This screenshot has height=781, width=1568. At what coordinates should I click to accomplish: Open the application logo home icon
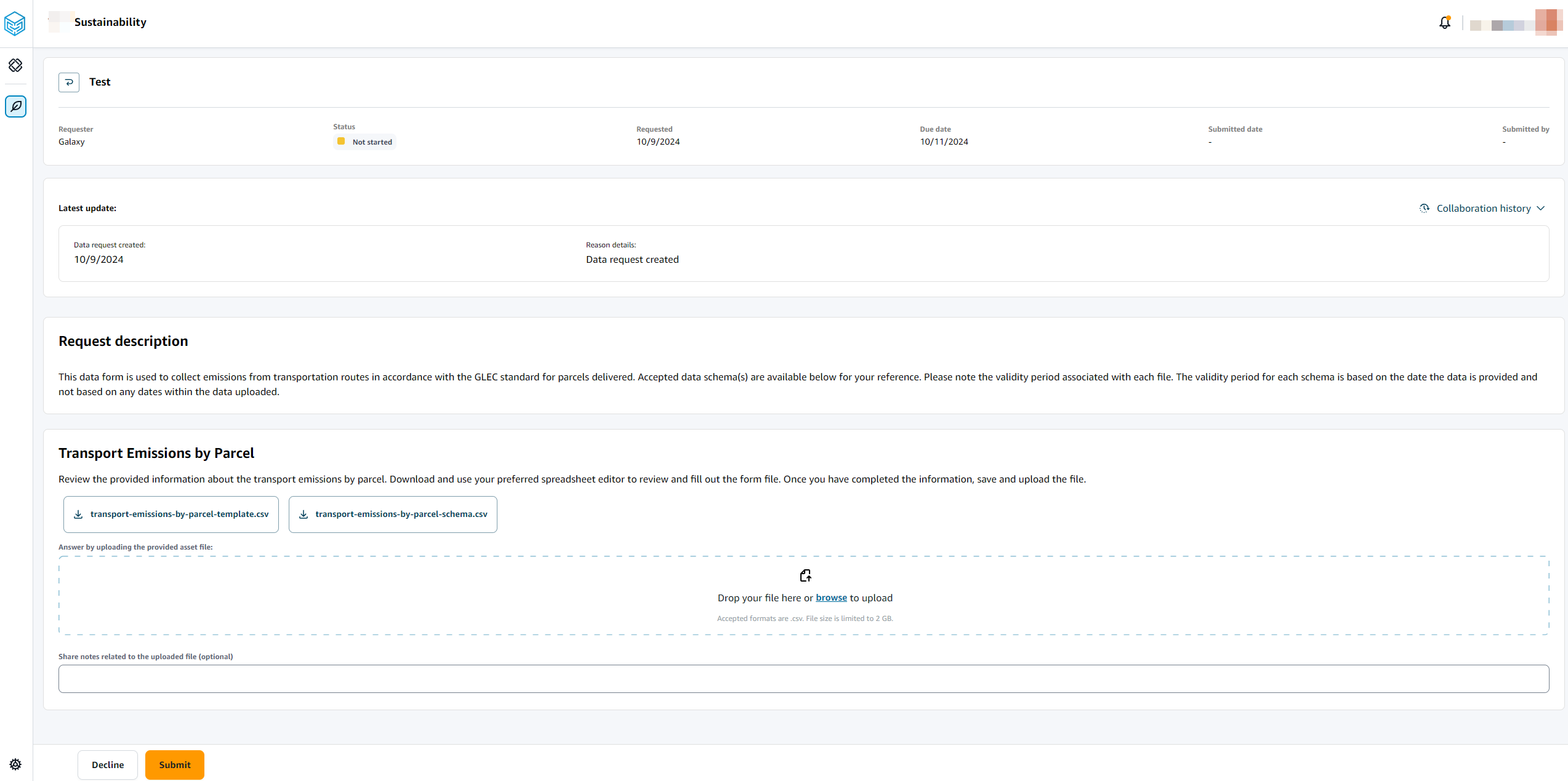click(15, 24)
